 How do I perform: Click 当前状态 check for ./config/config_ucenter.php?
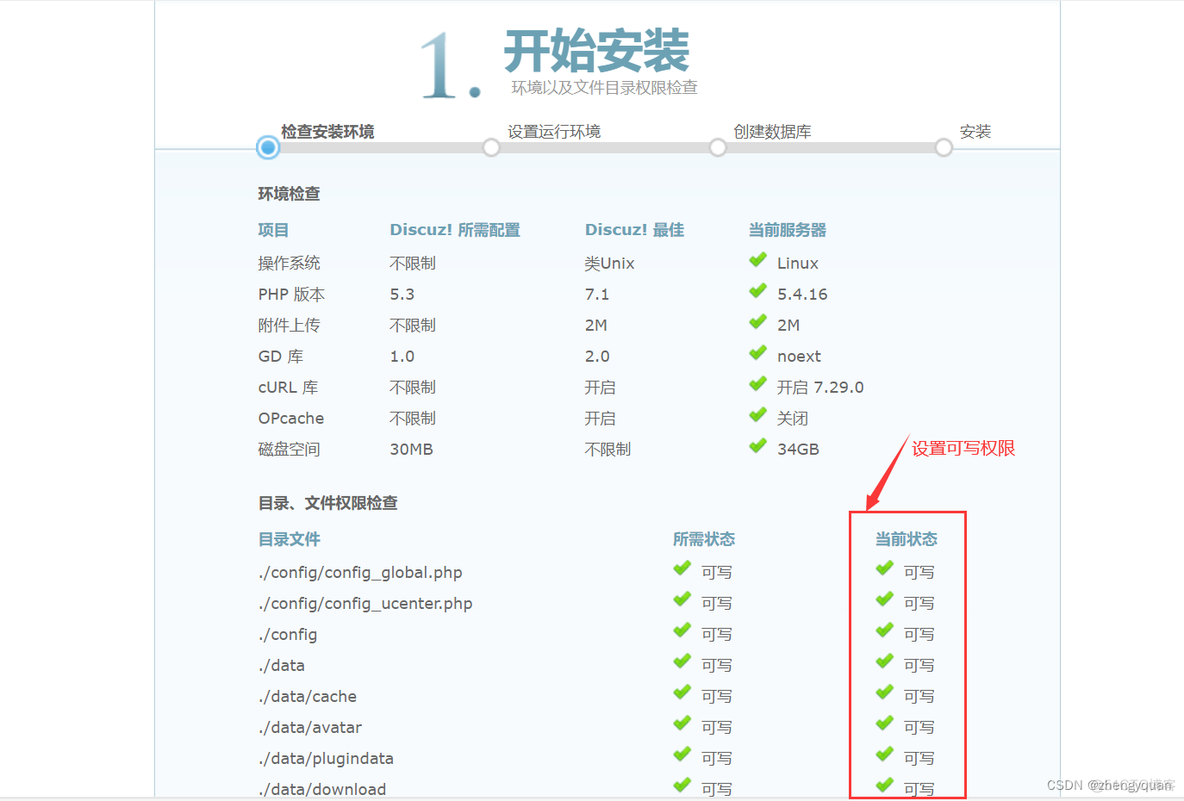(x=885, y=599)
